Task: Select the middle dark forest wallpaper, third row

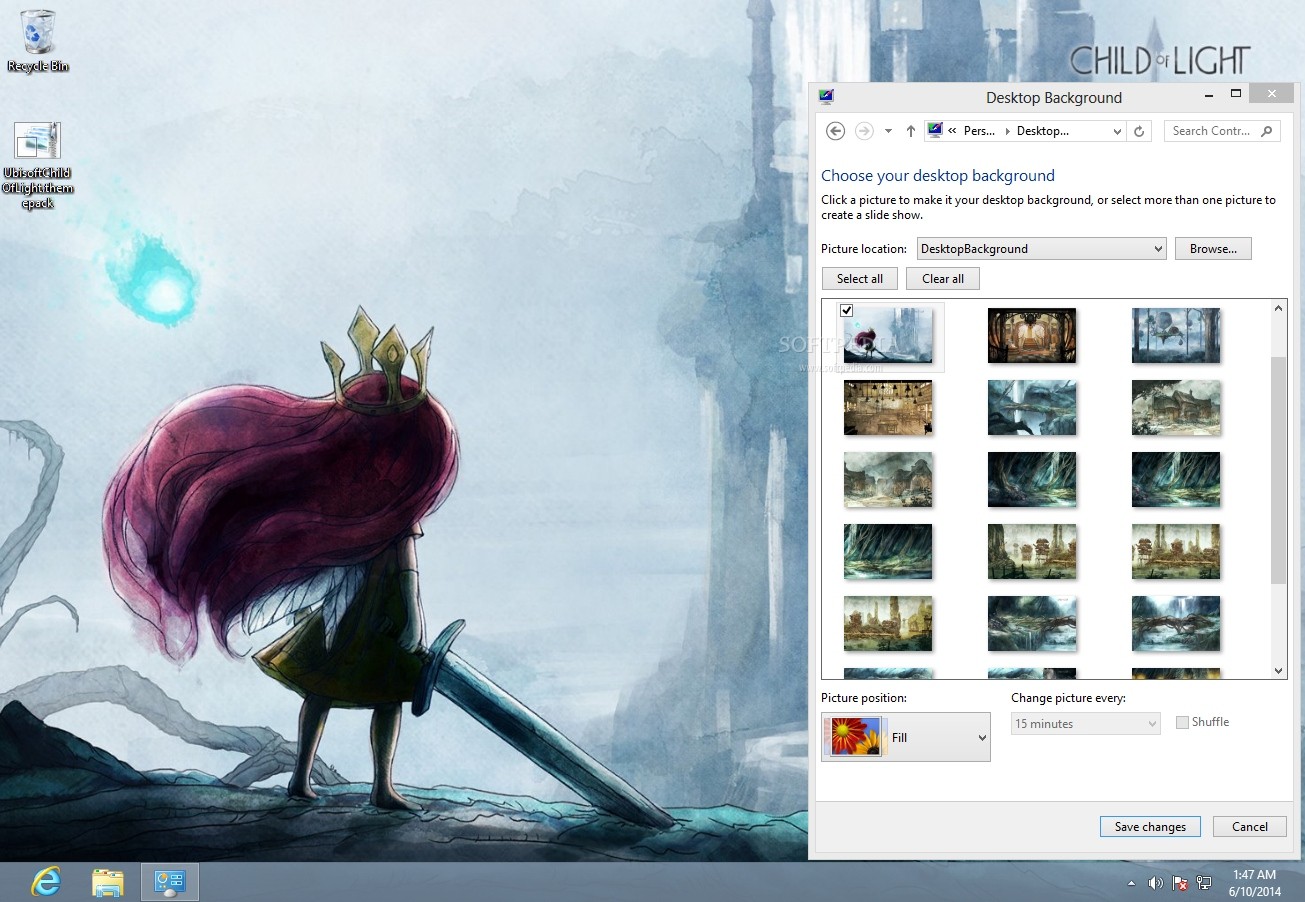Action: coord(1032,480)
